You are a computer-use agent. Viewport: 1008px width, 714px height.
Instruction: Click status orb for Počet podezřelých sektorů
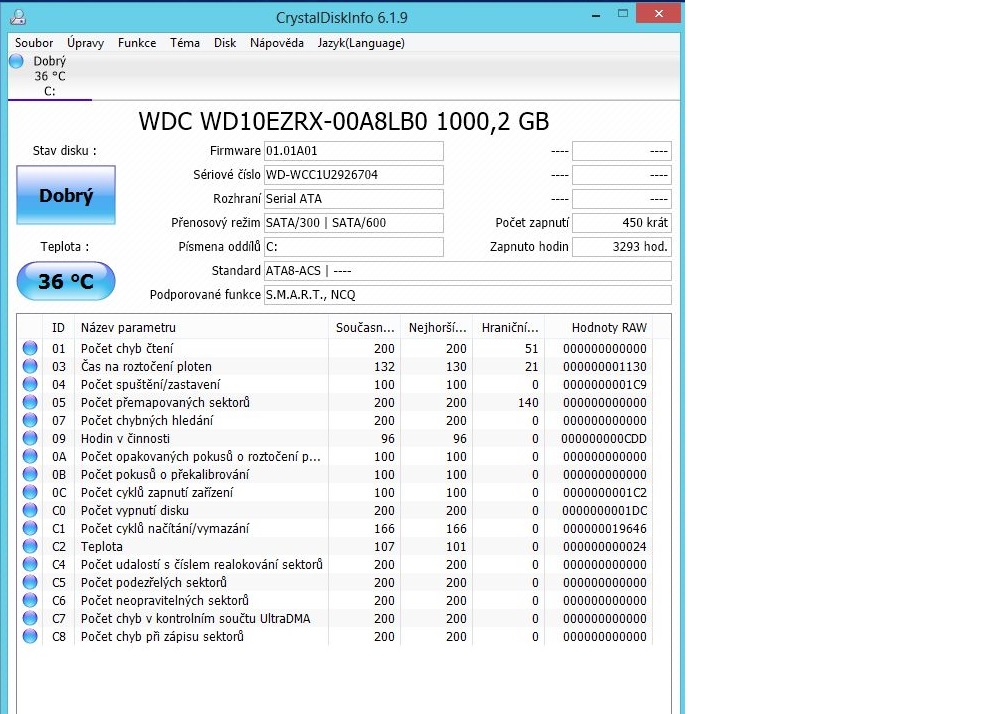click(30, 583)
